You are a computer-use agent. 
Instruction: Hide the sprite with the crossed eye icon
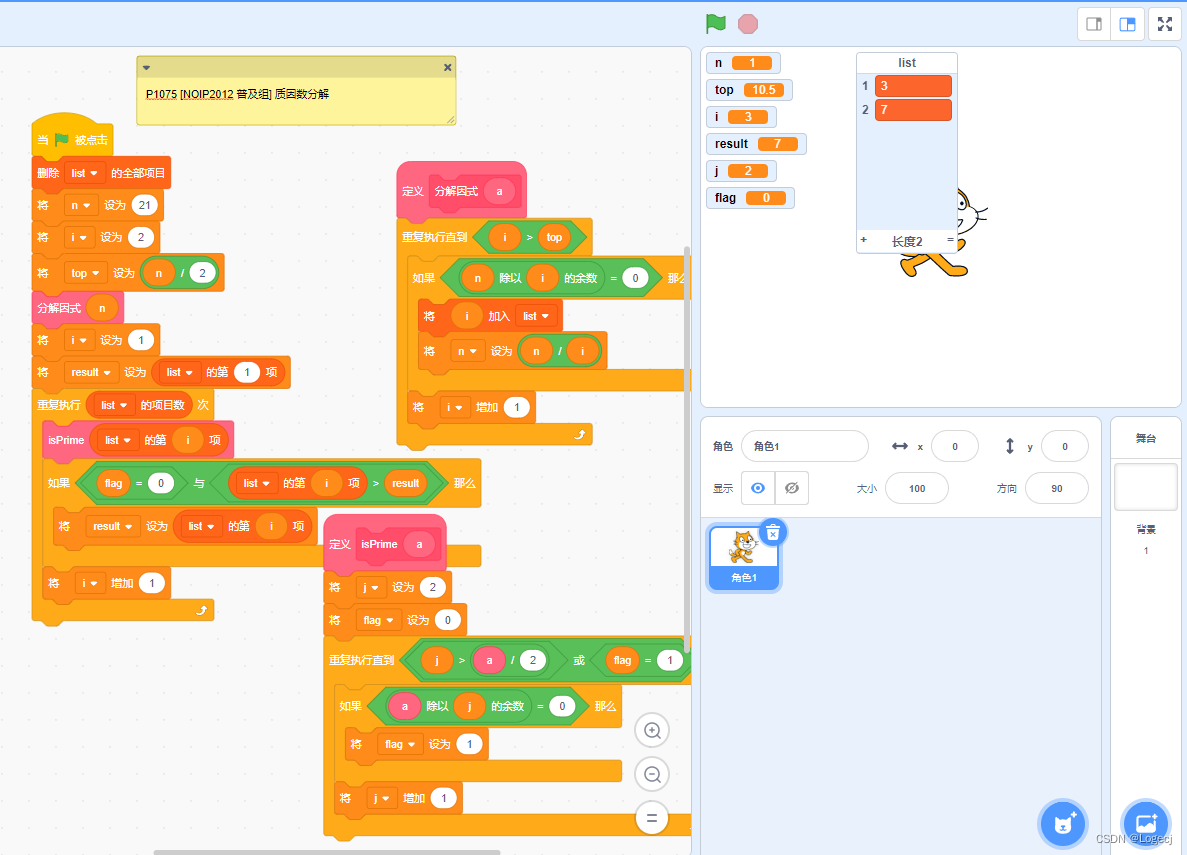click(x=792, y=488)
